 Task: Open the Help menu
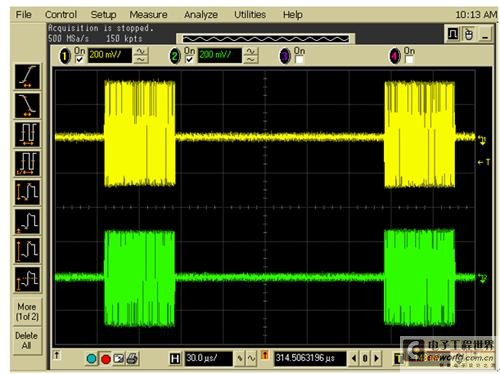pos(293,15)
